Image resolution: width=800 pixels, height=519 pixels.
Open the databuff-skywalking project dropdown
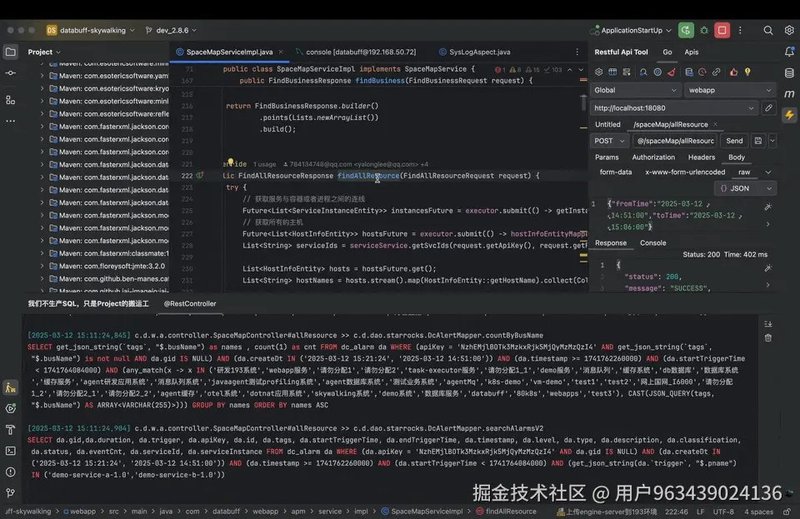coord(90,31)
